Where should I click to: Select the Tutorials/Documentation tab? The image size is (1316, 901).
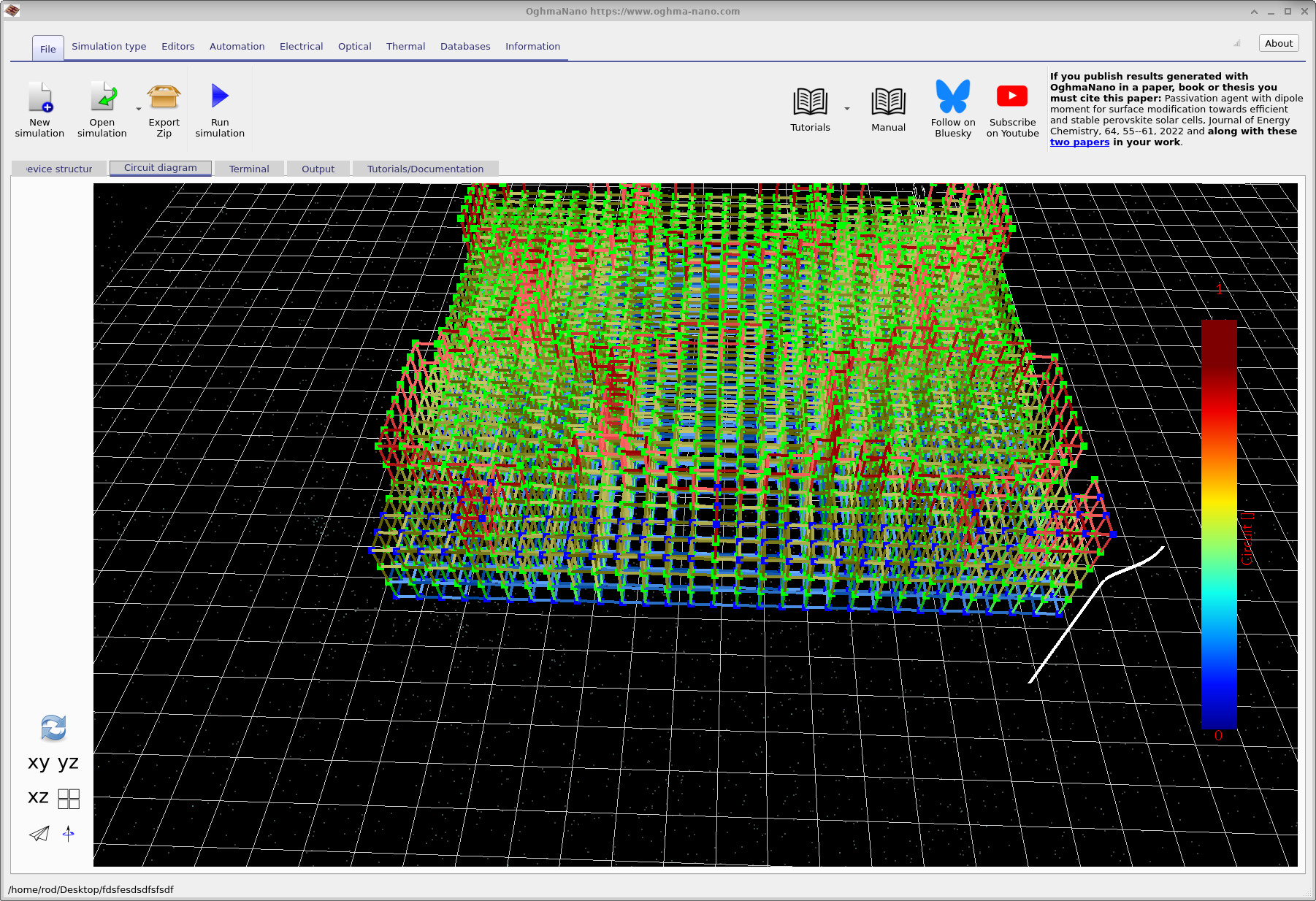pos(426,169)
